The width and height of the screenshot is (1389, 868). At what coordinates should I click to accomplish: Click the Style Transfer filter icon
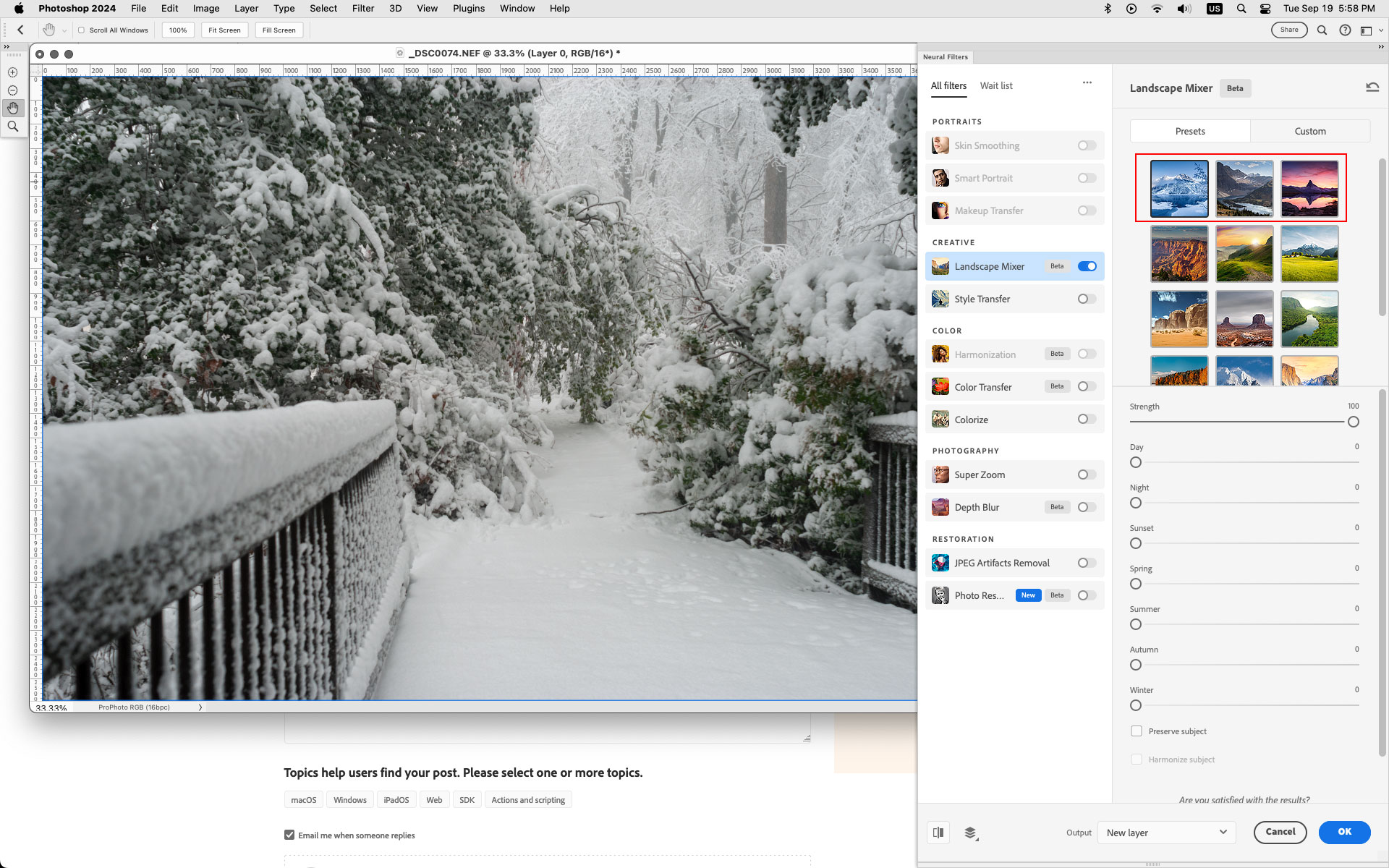[x=940, y=298]
